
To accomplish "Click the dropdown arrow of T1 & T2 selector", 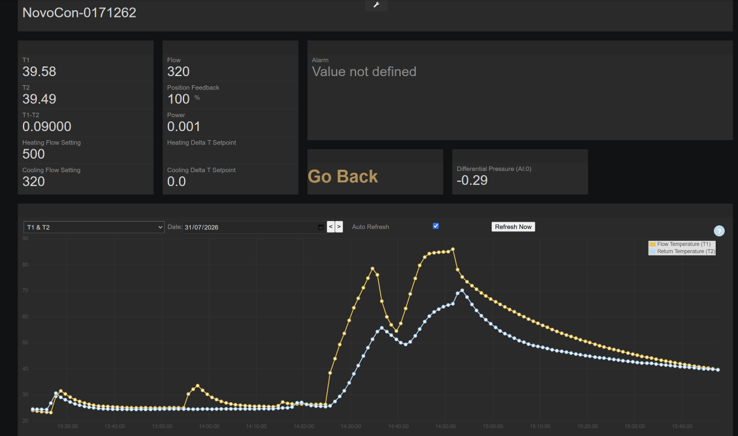I will point(160,227).
